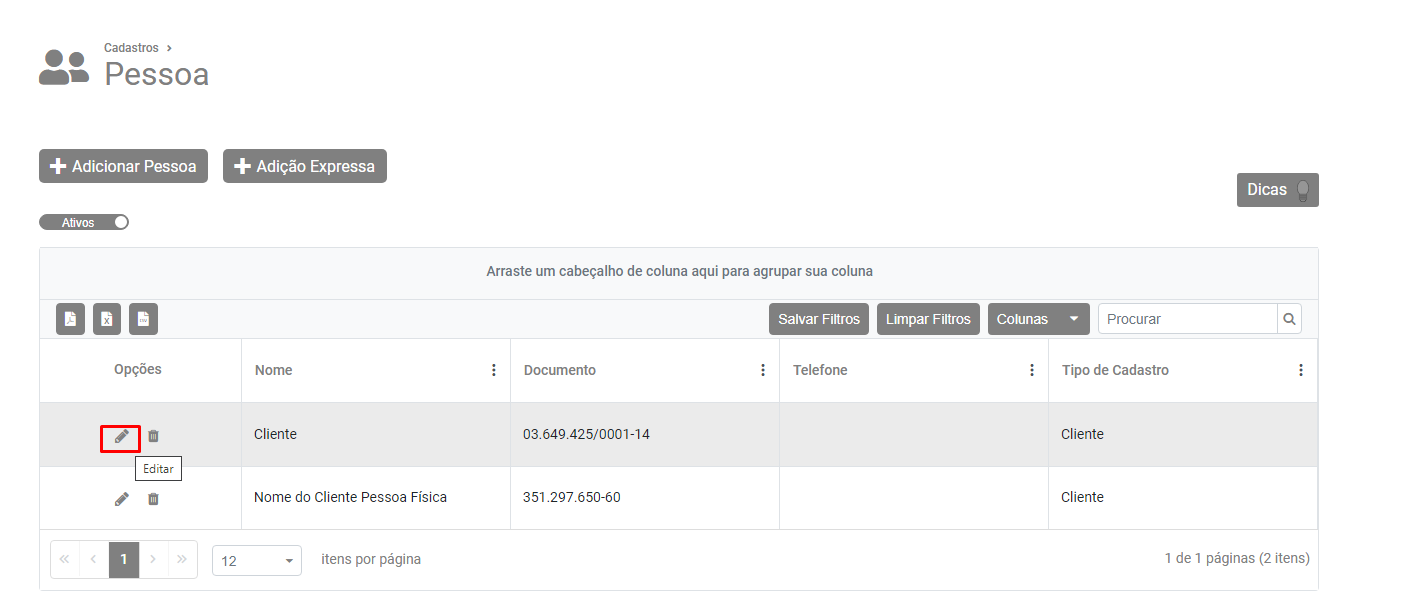The height and width of the screenshot is (607, 1402).
Task: Open the items per page dropdown
Action: pyautogui.click(x=256, y=560)
